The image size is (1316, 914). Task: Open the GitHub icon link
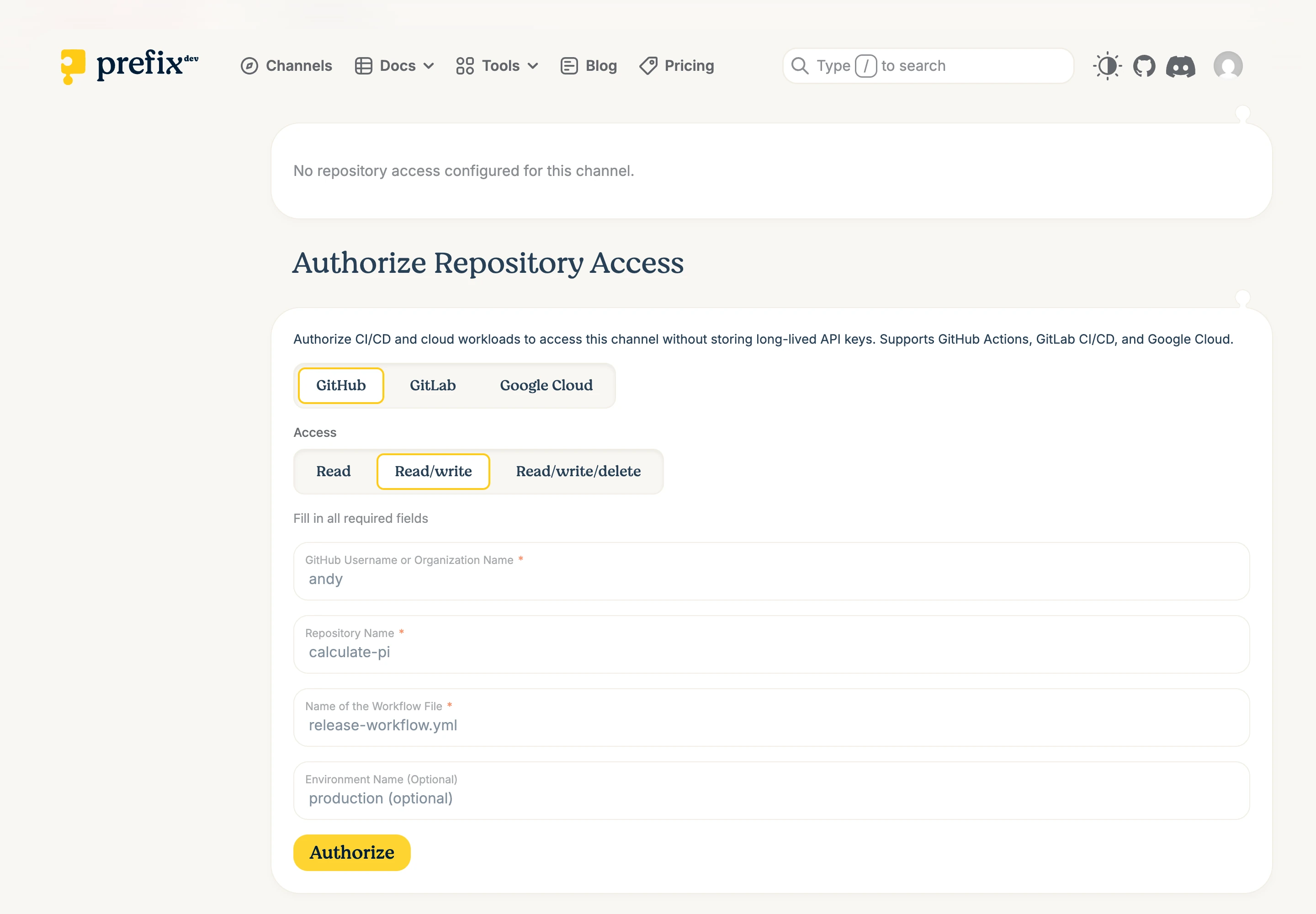tap(1144, 66)
